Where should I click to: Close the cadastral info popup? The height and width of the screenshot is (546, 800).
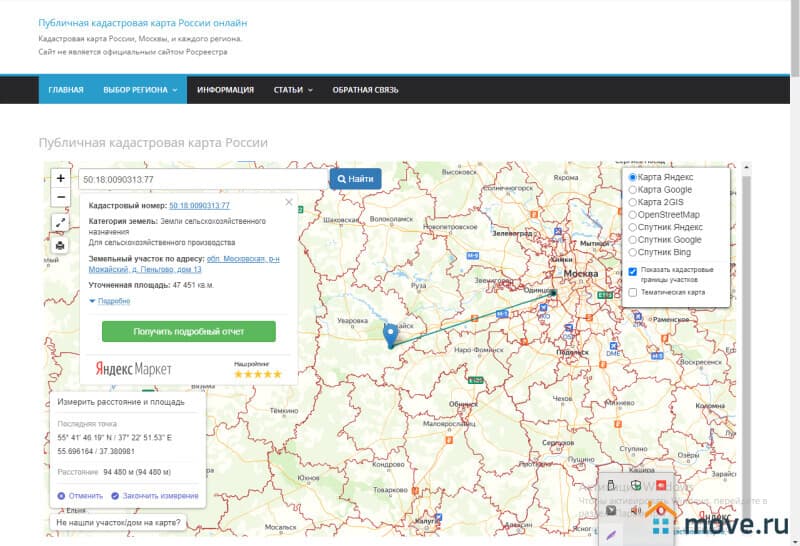click(x=289, y=202)
